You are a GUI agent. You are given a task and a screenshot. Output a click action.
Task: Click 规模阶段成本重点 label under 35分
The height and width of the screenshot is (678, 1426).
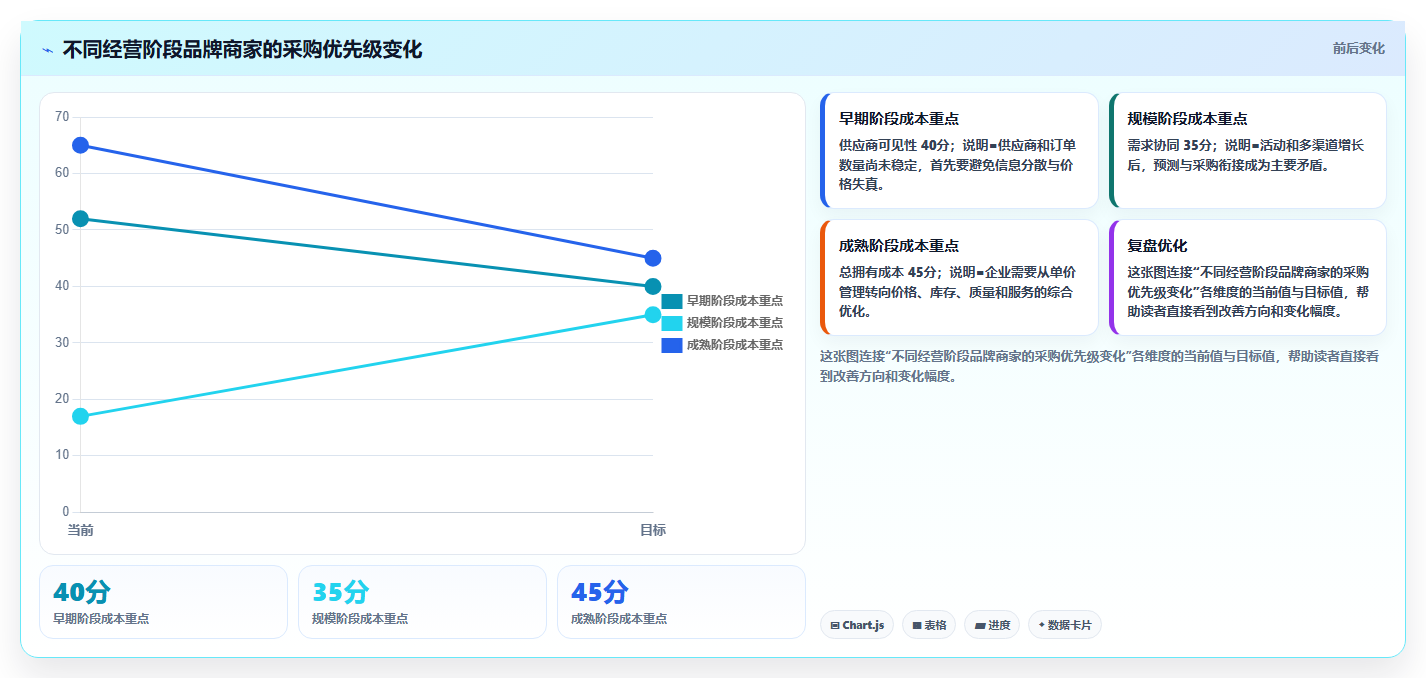360,619
